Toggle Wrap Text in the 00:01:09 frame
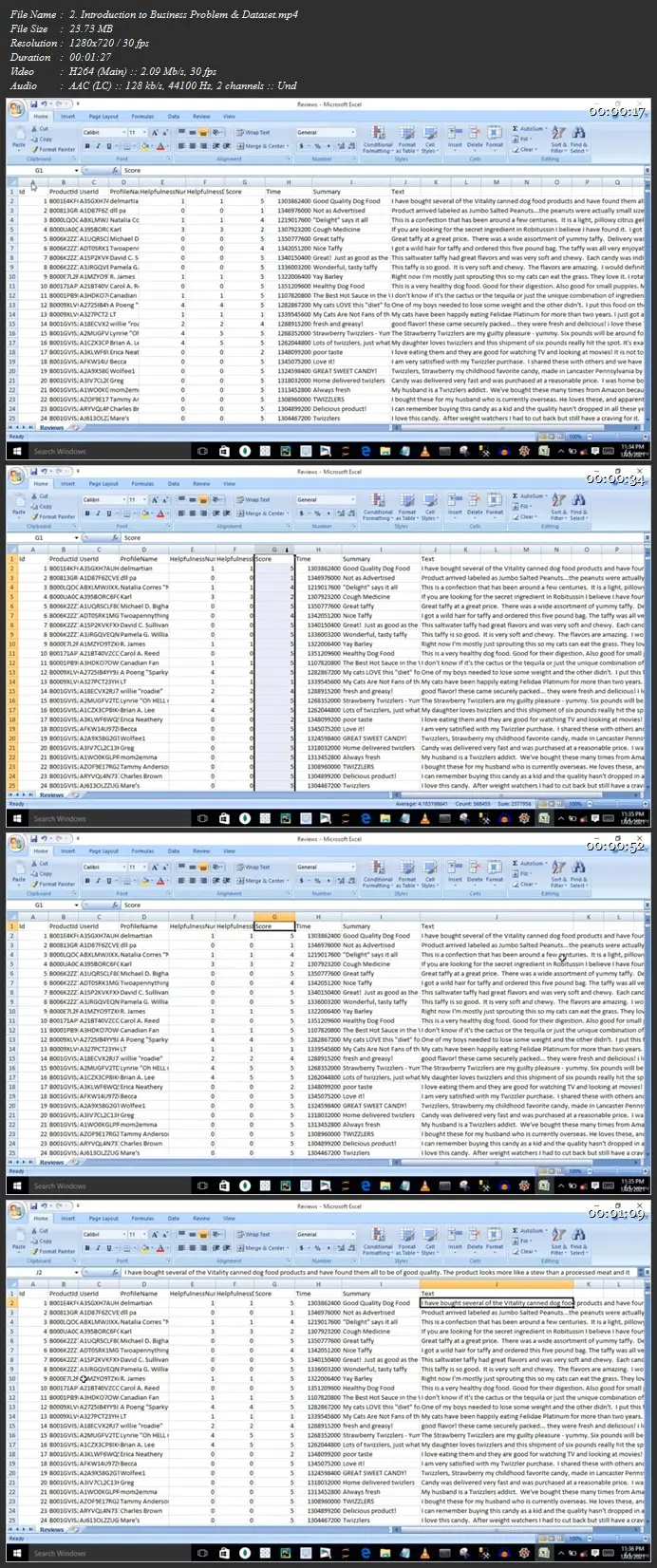The image size is (657, 1568). pyautogui.click(x=255, y=1235)
